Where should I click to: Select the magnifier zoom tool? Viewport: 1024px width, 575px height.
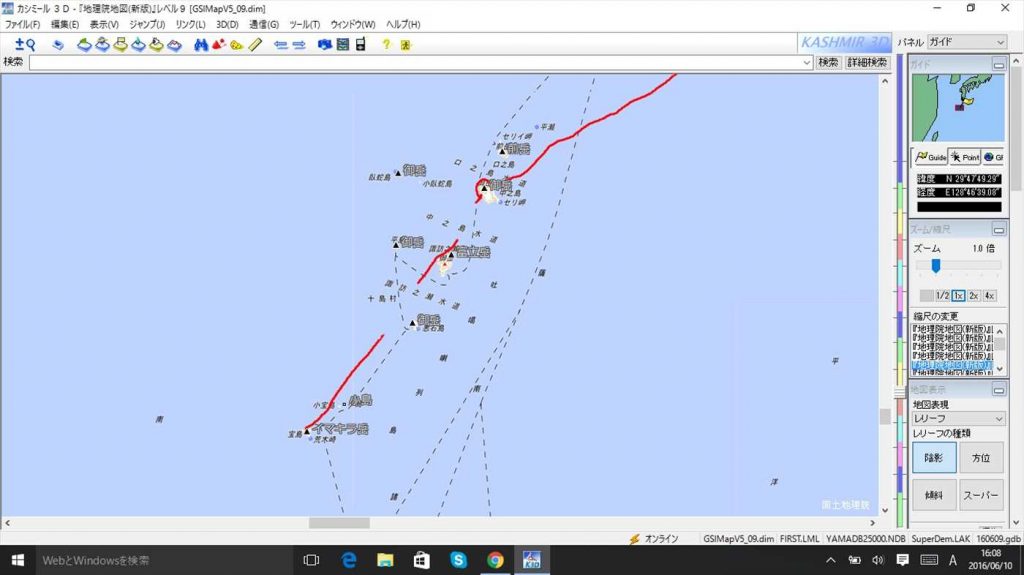30,45
